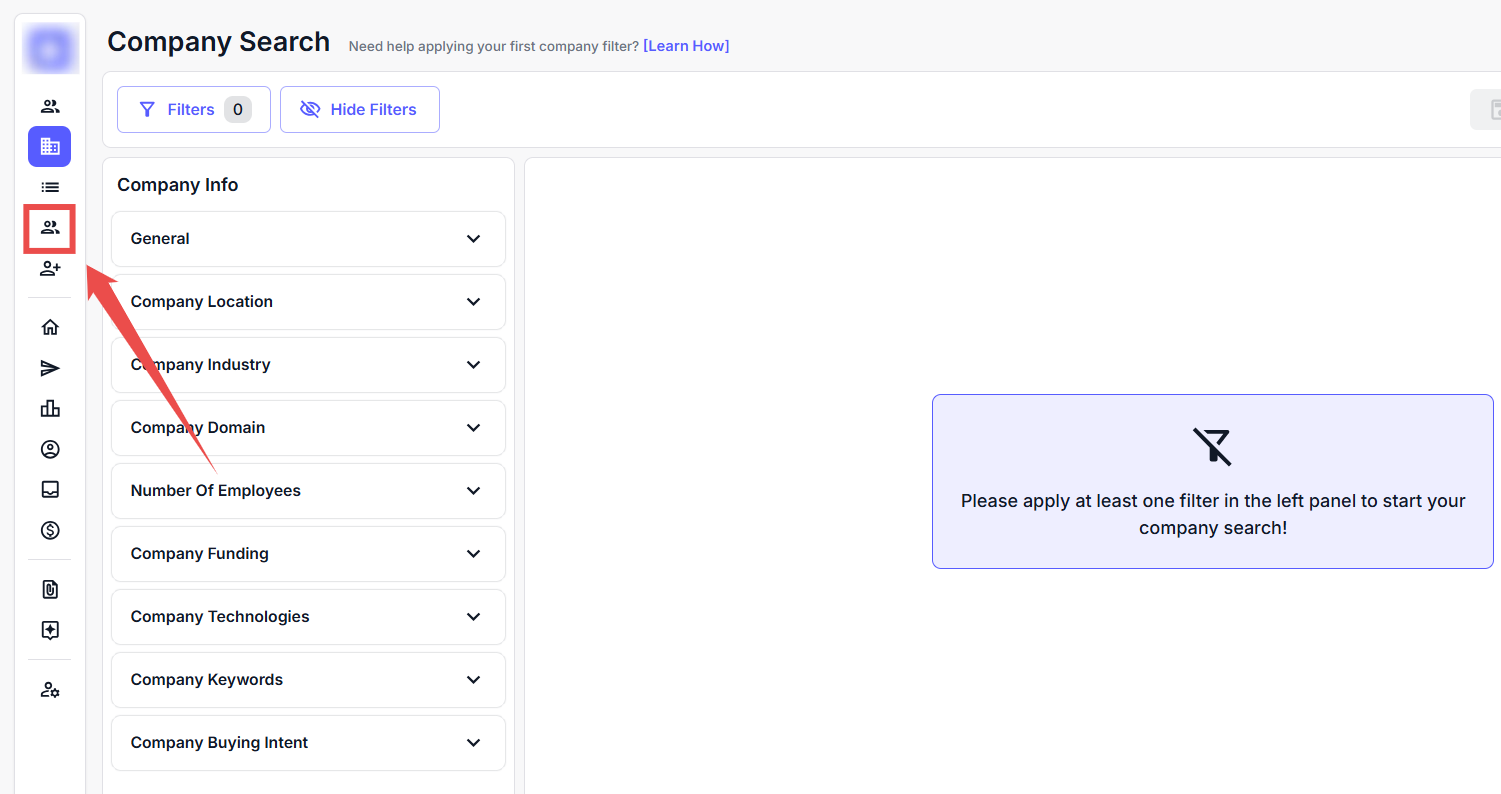Image resolution: width=1501 pixels, height=794 pixels.
Task: Open the inbox tray icon
Action: [x=50, y=489]
